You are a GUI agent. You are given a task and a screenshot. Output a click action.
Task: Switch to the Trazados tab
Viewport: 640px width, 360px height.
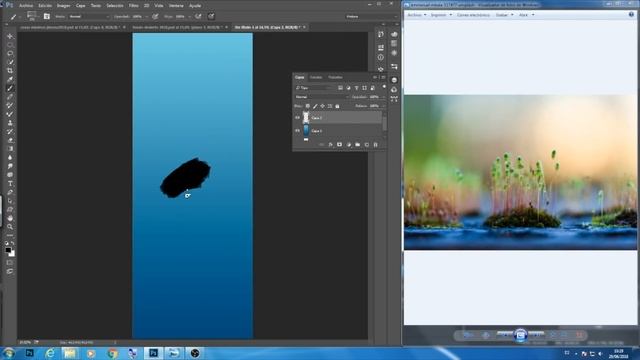pos(335,77)
